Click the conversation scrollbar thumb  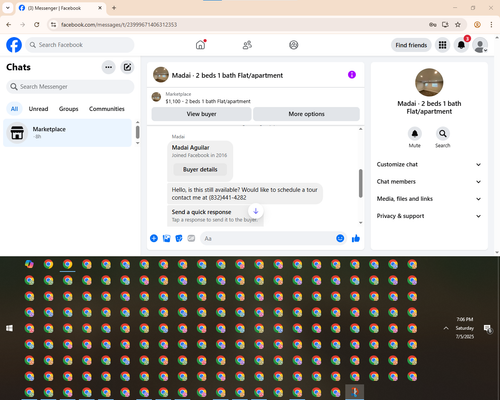(360, 183)
